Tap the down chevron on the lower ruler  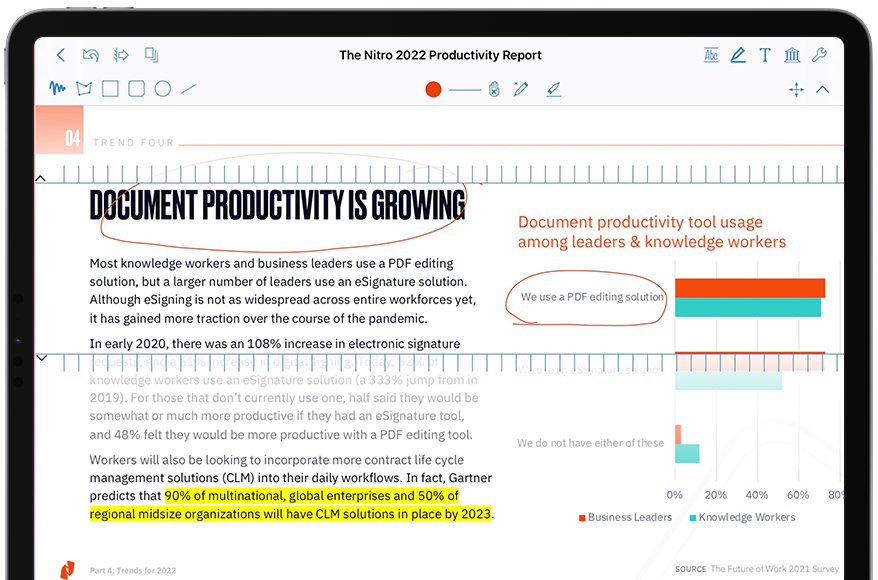click(41, 358)
